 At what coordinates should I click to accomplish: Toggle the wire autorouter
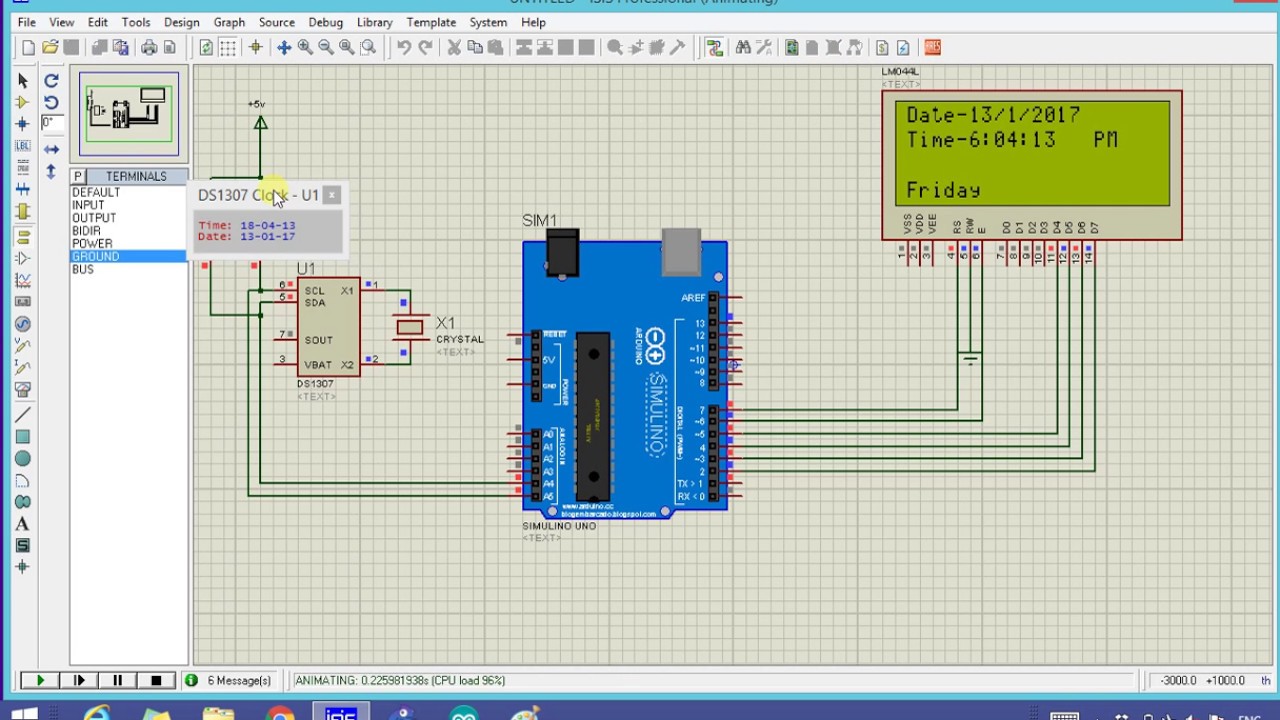pos(714,47)
